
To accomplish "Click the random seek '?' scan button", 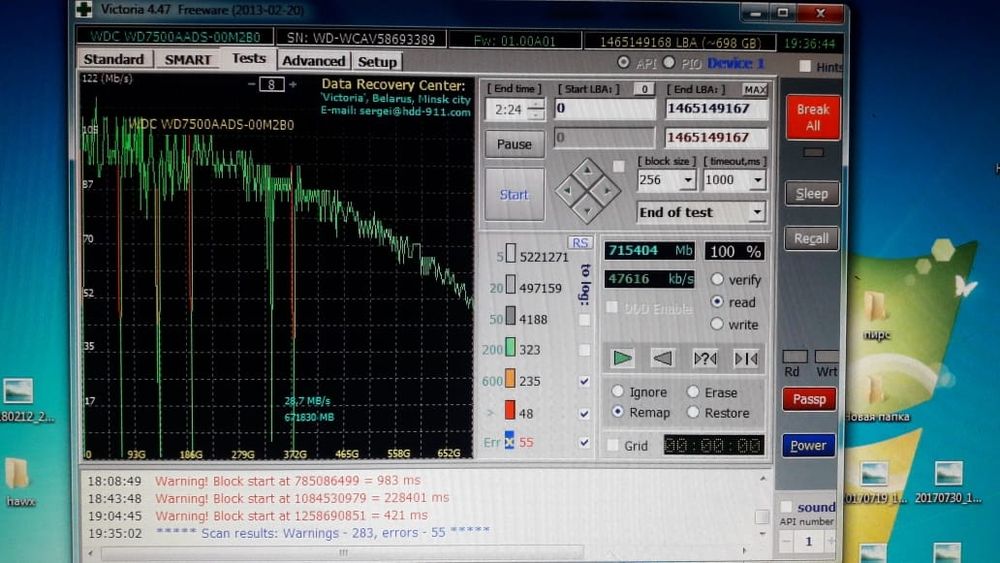I will point(704,358).
